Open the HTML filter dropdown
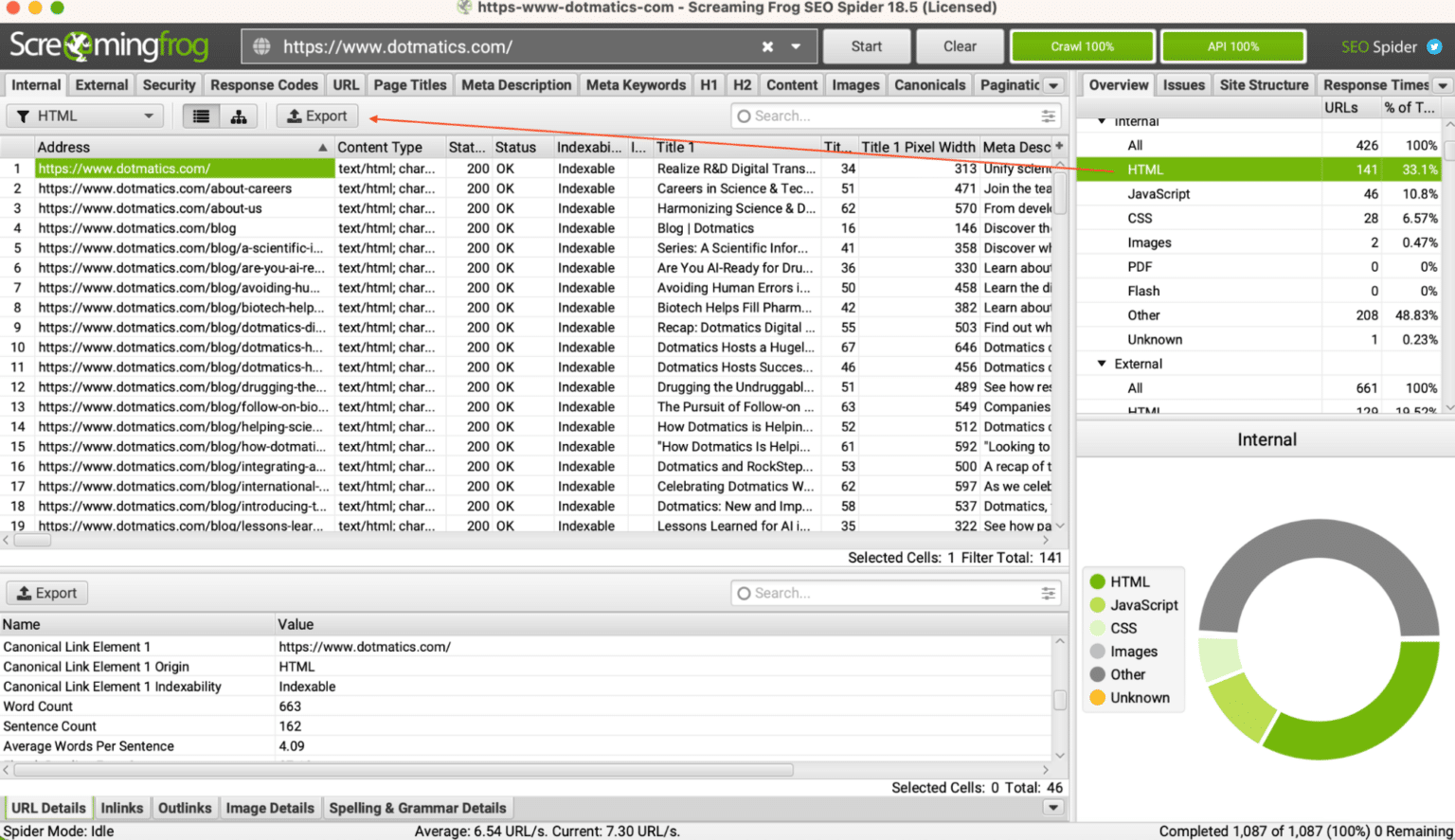This screenshot has width=1455, height=840. [x=85, y=116]
